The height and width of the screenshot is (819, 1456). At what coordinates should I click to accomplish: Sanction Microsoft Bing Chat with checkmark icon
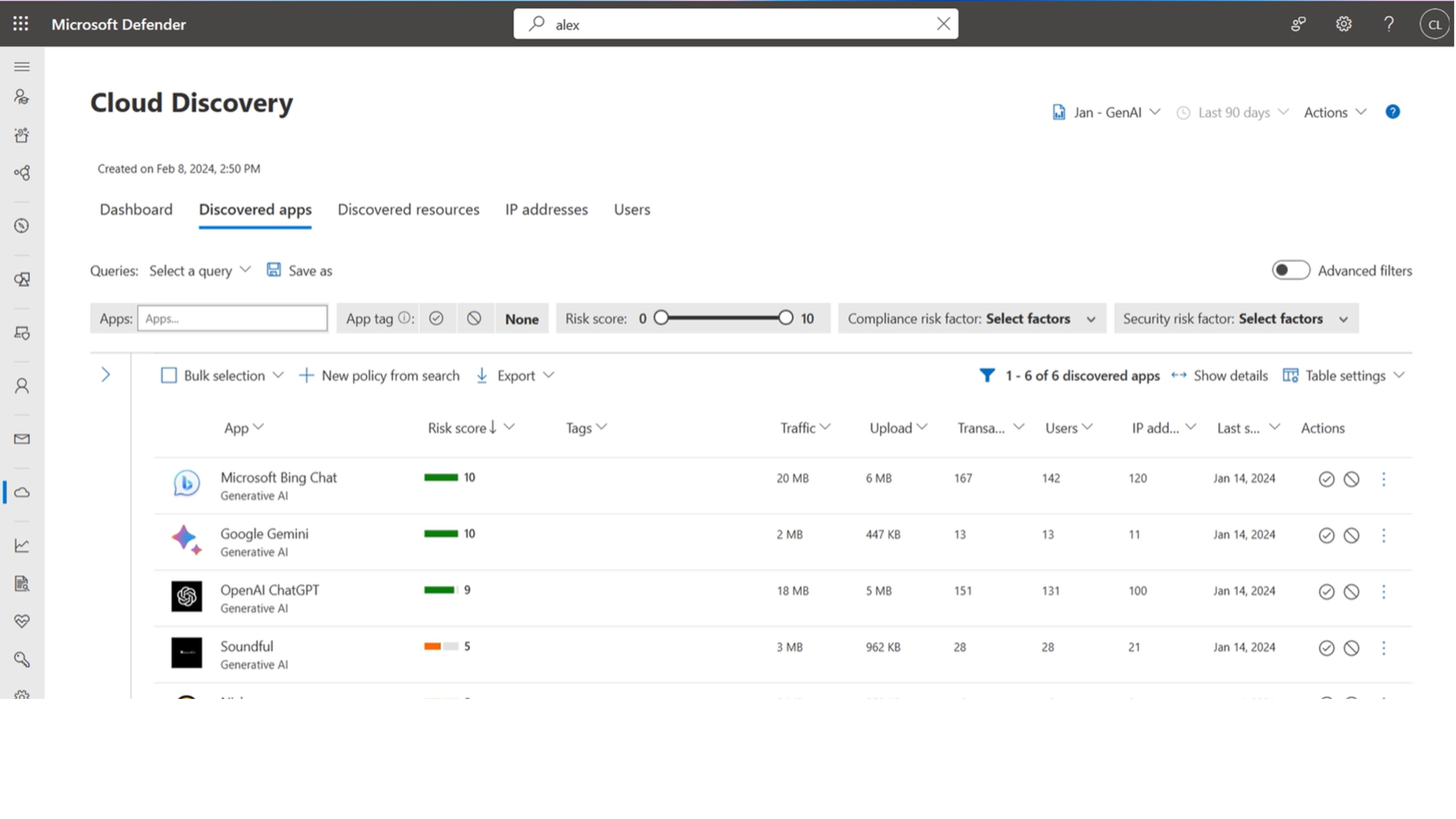point(1326,479)
